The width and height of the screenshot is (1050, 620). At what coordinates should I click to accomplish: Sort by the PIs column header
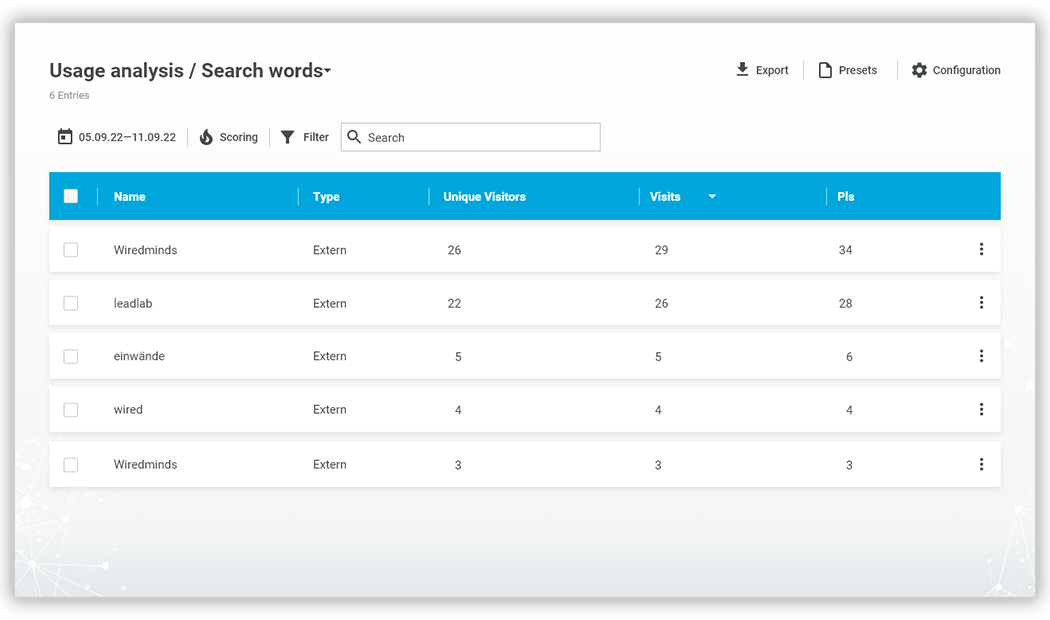tap(845, 196)
